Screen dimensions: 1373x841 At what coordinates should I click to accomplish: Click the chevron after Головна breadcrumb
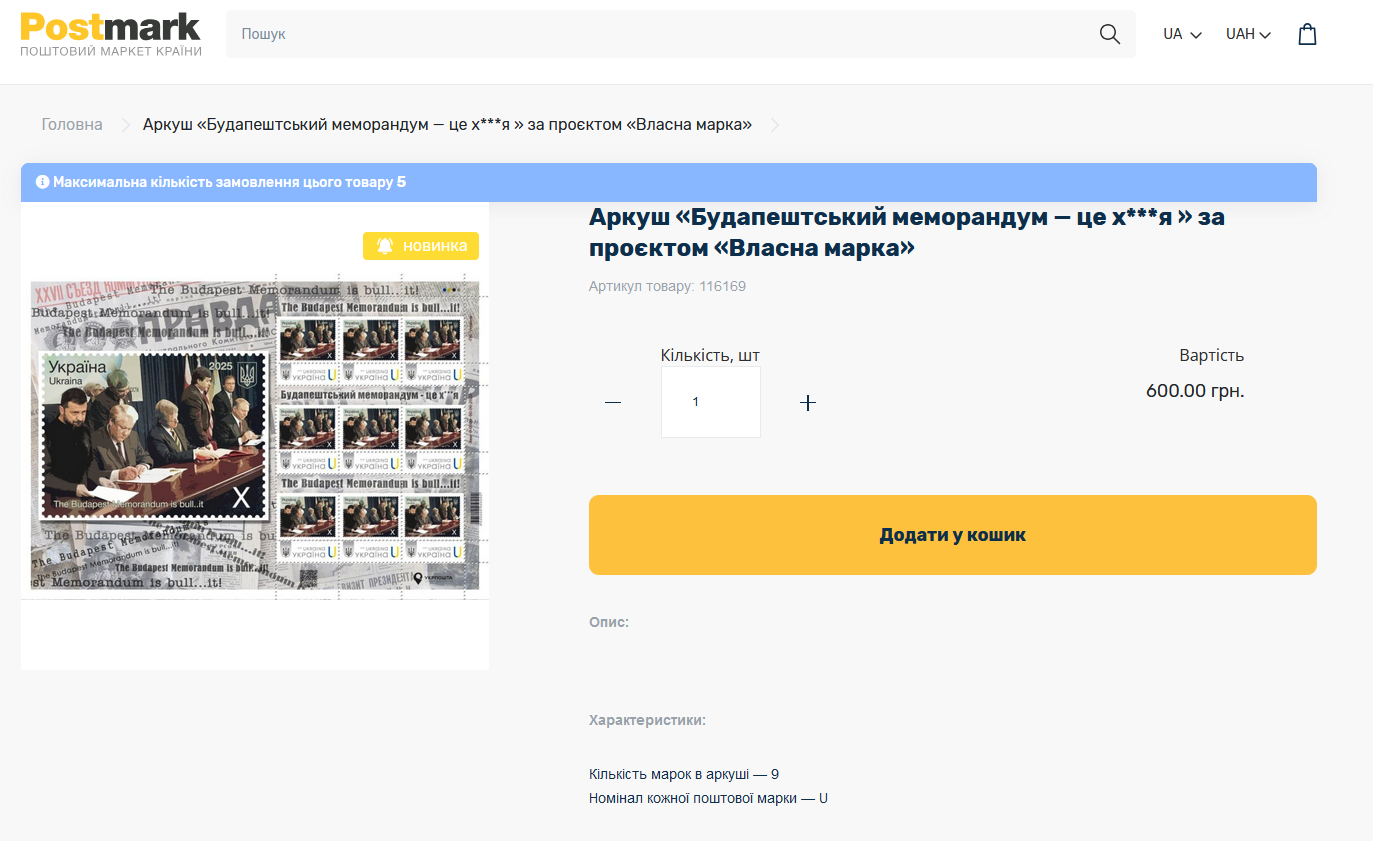click(126, 125)
